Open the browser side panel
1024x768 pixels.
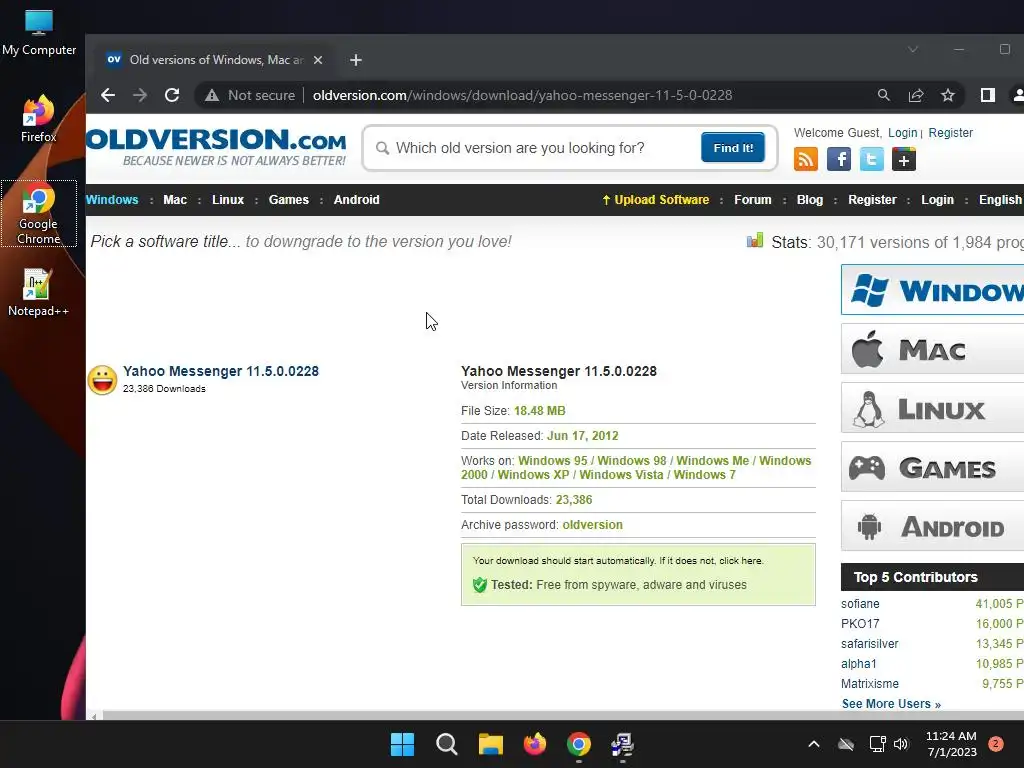tap(987, 95)
